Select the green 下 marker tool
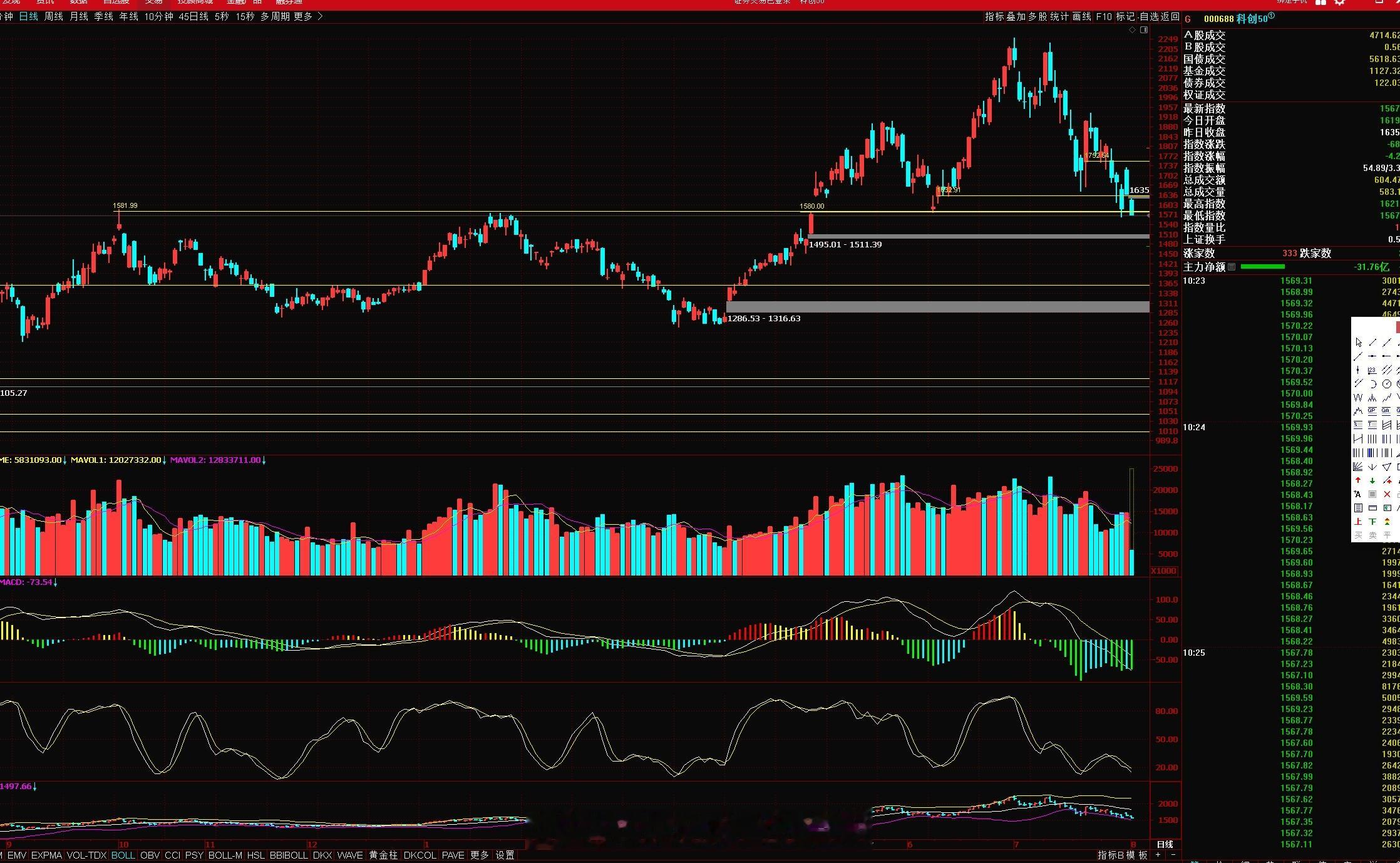Screen dimensions: 1400x863 (x=1372, y=522)
